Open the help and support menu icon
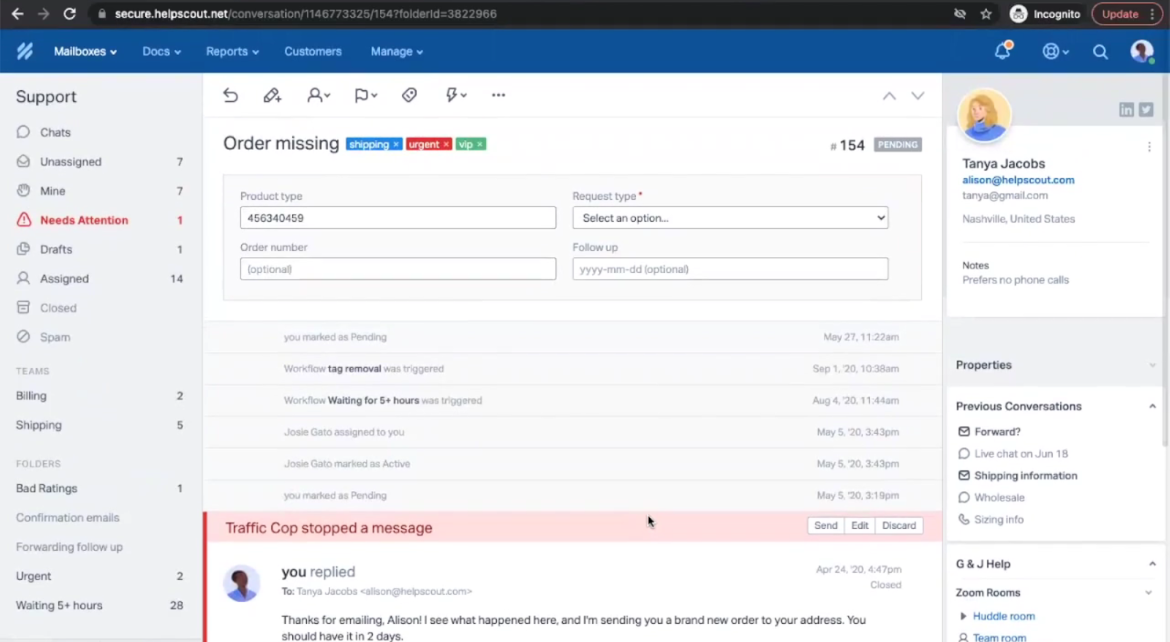This screenshot has width=1170, height=642. (x=1055, y=52)
